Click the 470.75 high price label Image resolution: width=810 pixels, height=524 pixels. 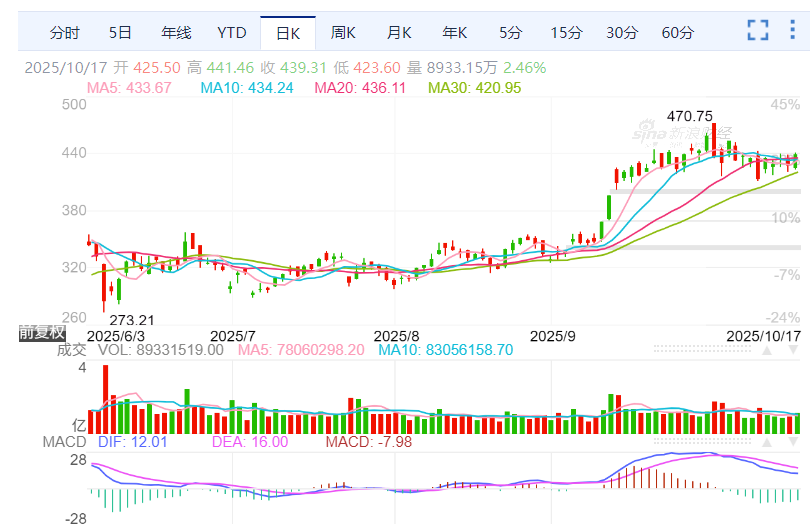coord(690,116)
